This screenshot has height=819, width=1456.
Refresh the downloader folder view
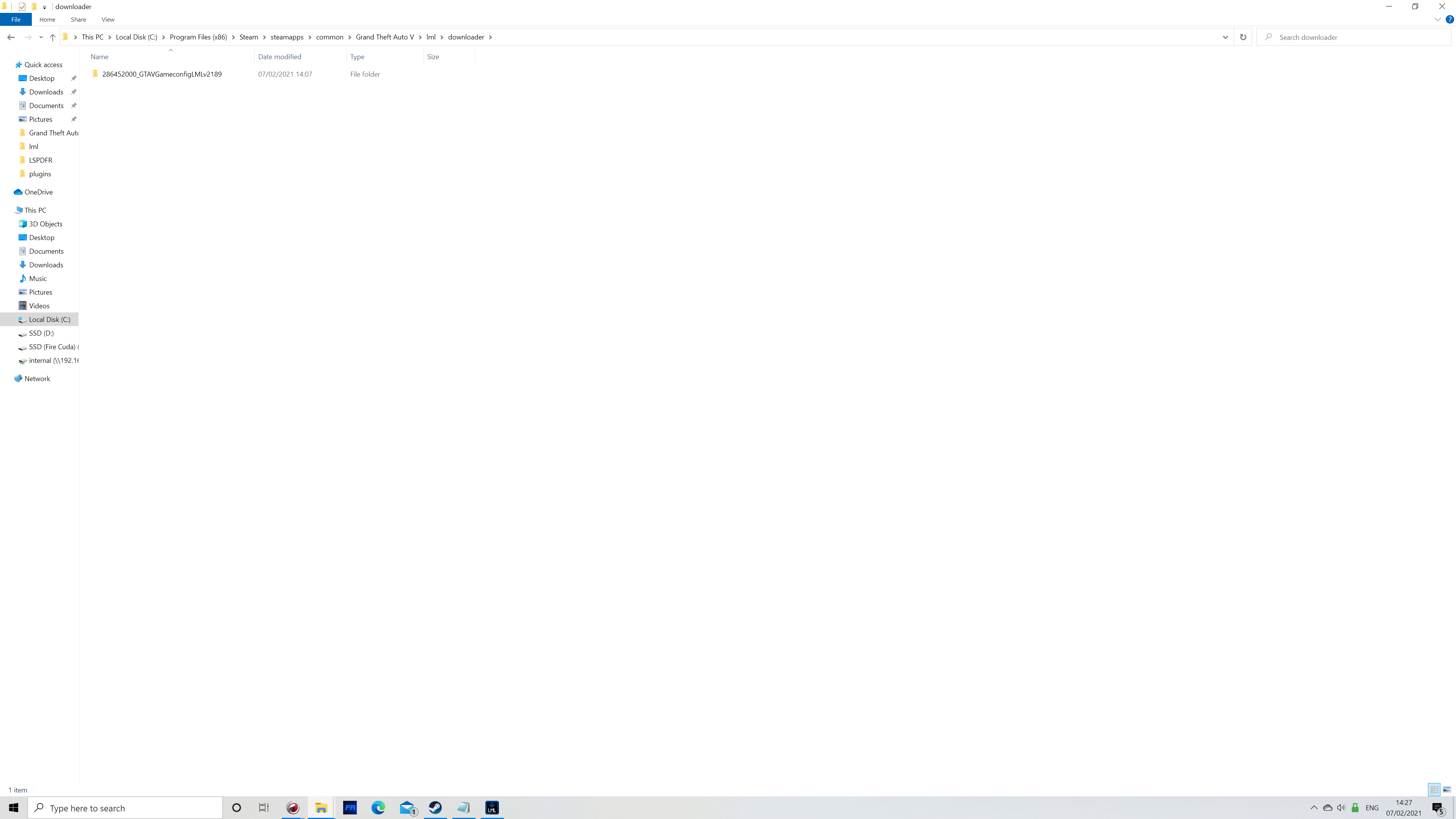tap(1243, 37)
